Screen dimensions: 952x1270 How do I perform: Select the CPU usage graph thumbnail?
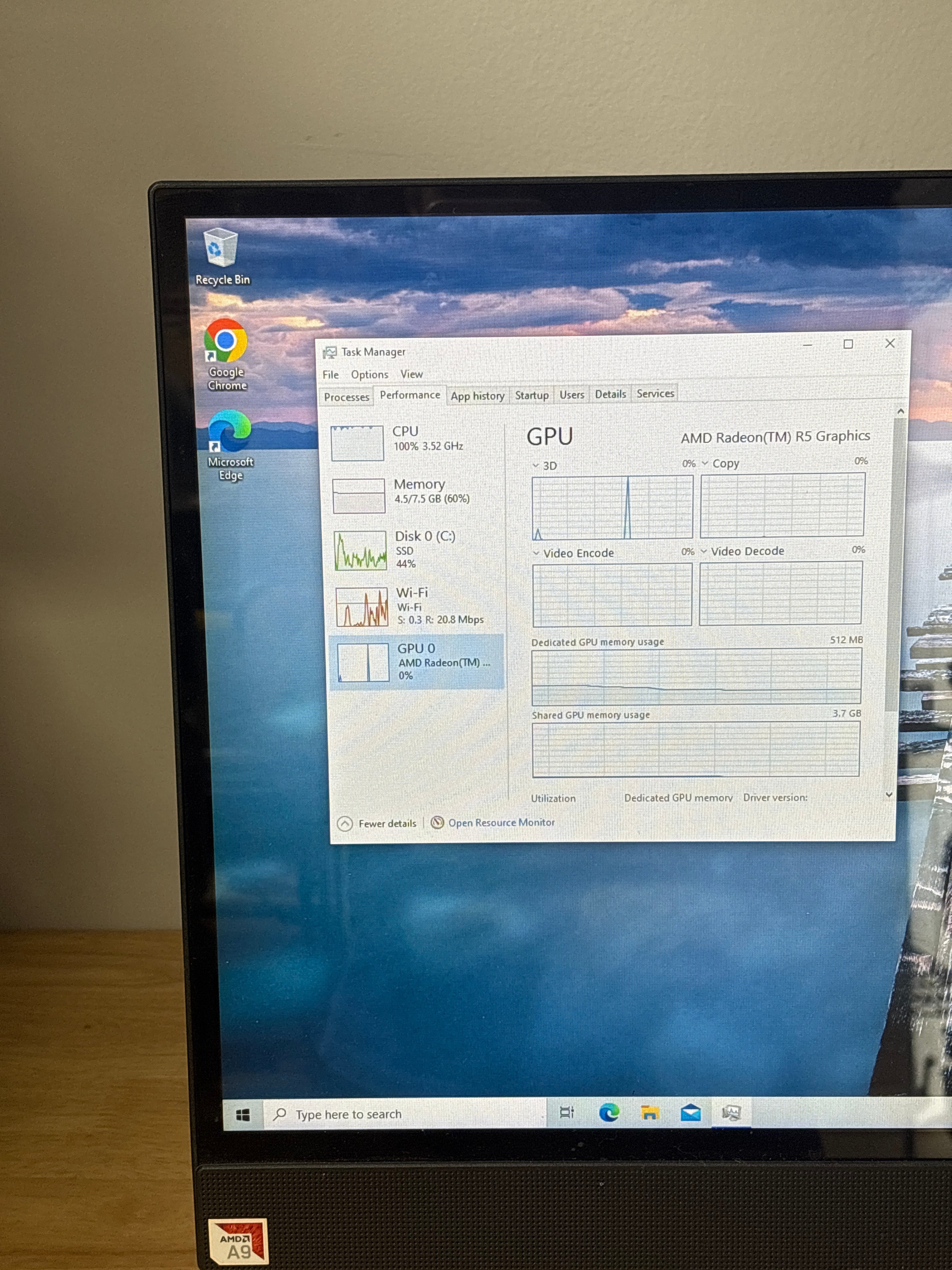358,443
